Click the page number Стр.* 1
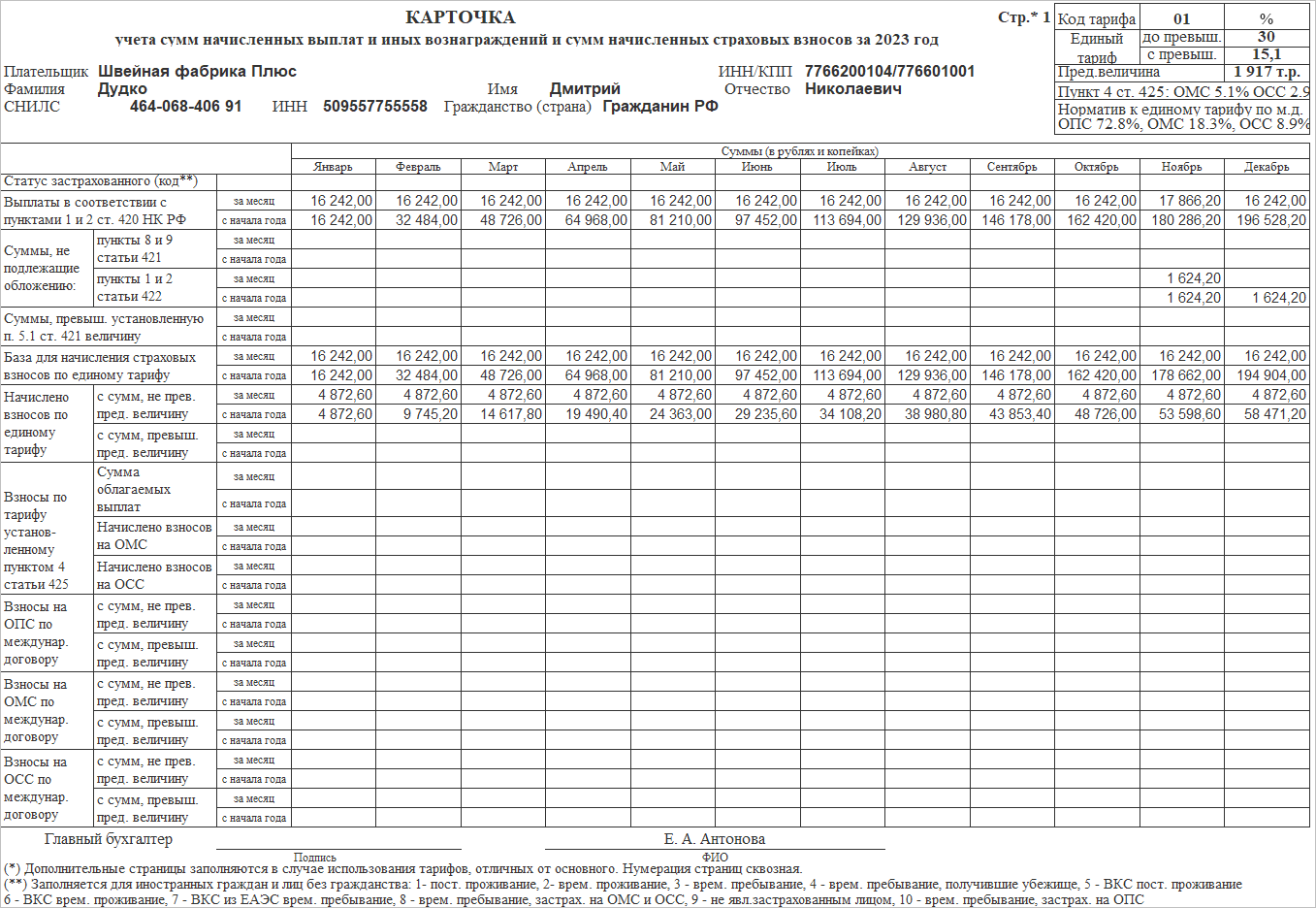Image resolution: width=1316 pixels, height=908 pixels. tap(1024, 17)
